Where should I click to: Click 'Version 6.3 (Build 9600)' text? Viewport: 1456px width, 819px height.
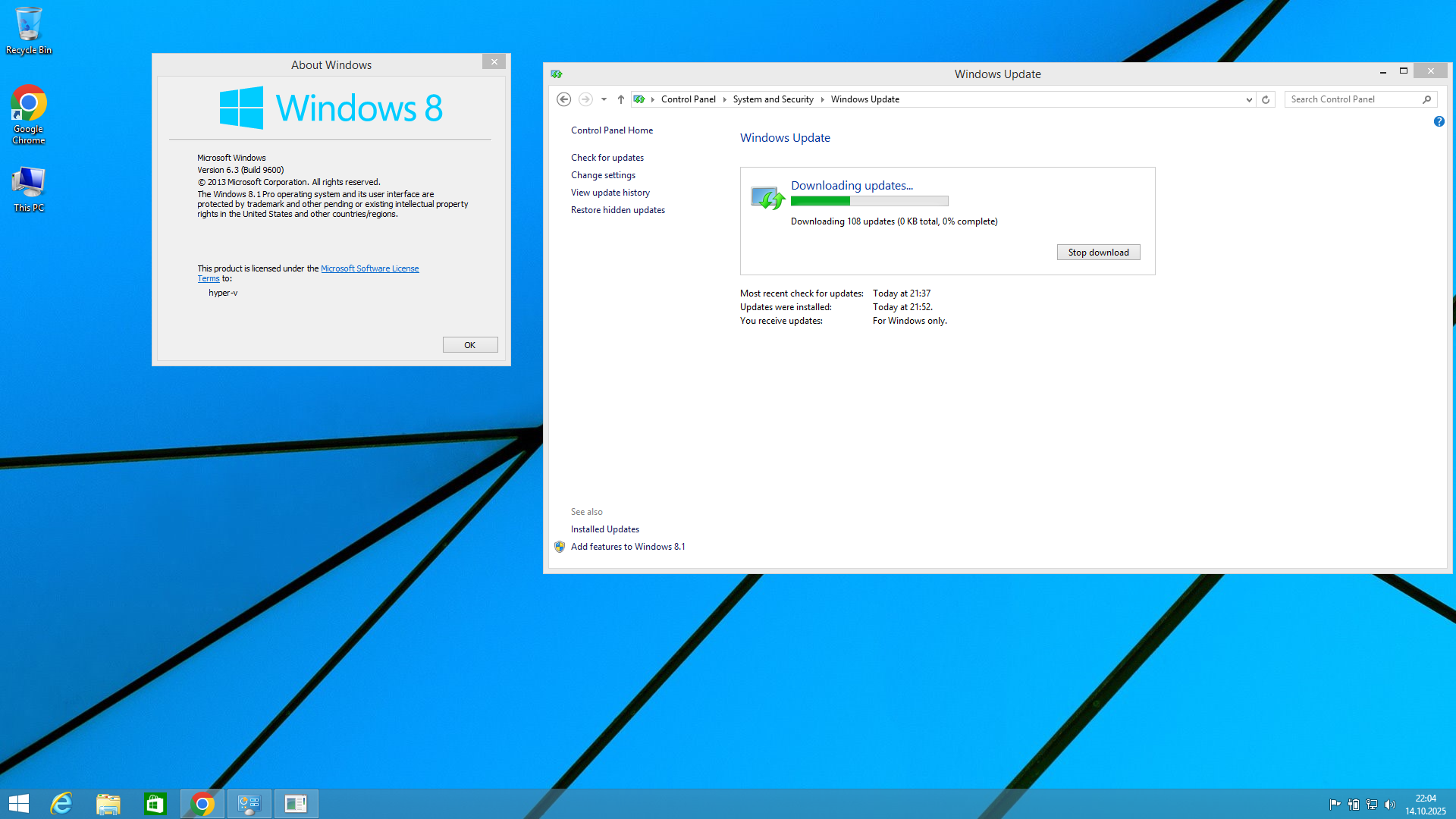point(240,170)
